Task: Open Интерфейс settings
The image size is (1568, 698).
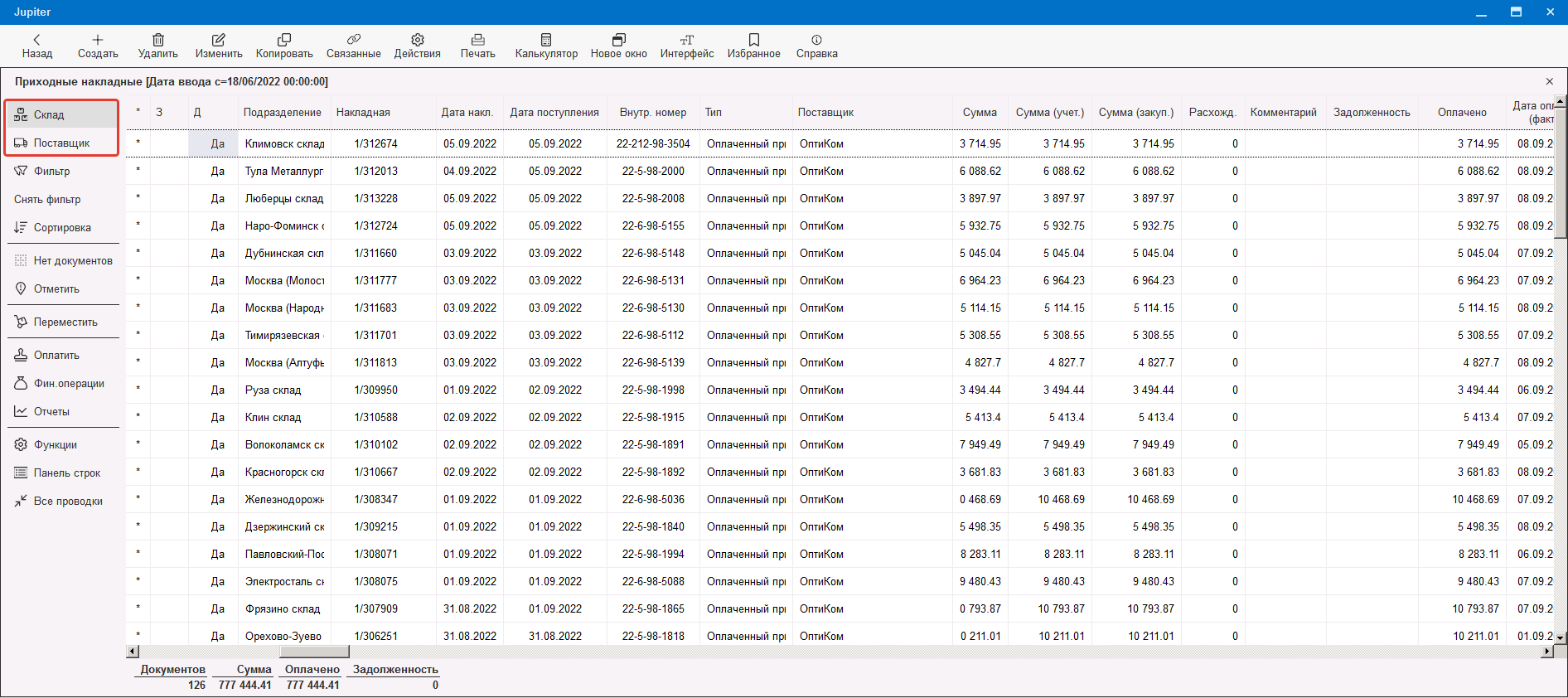Action: 687,46
